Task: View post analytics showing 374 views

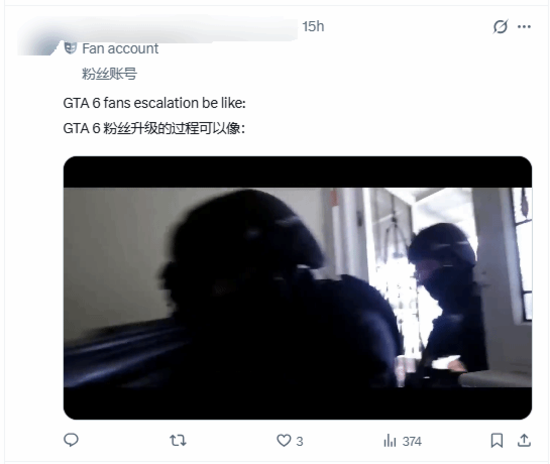Action: [402, 441]
